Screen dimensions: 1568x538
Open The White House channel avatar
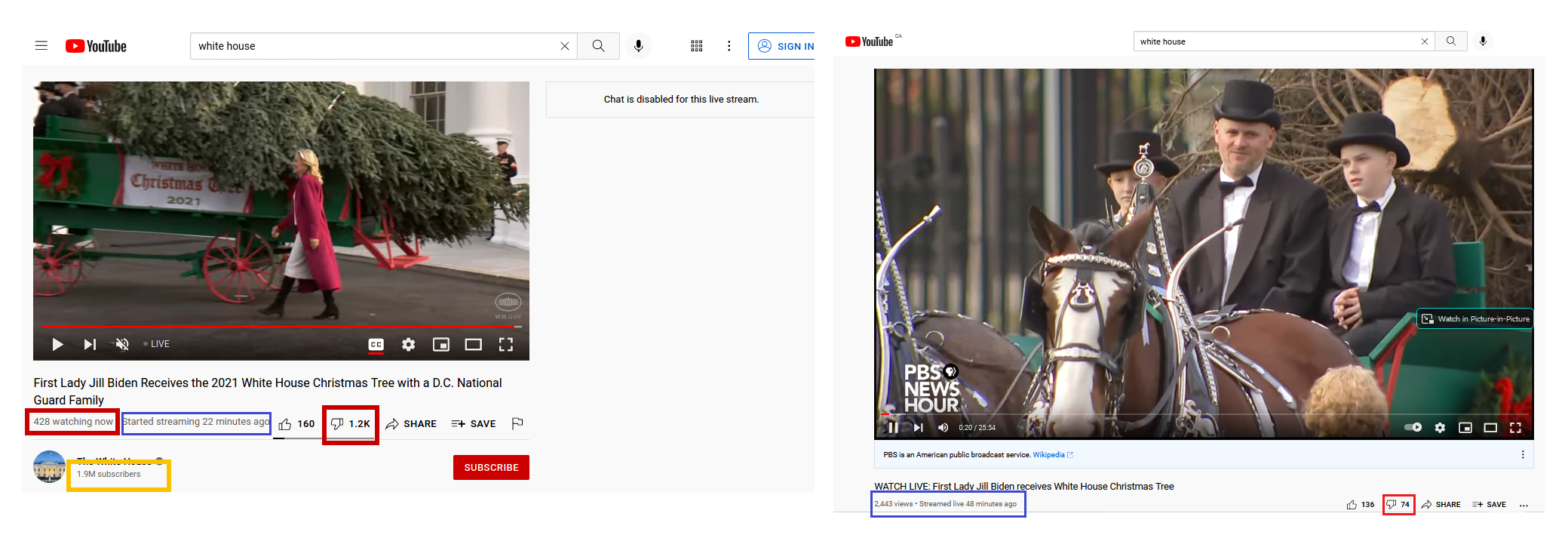click(x=49, y=466)
